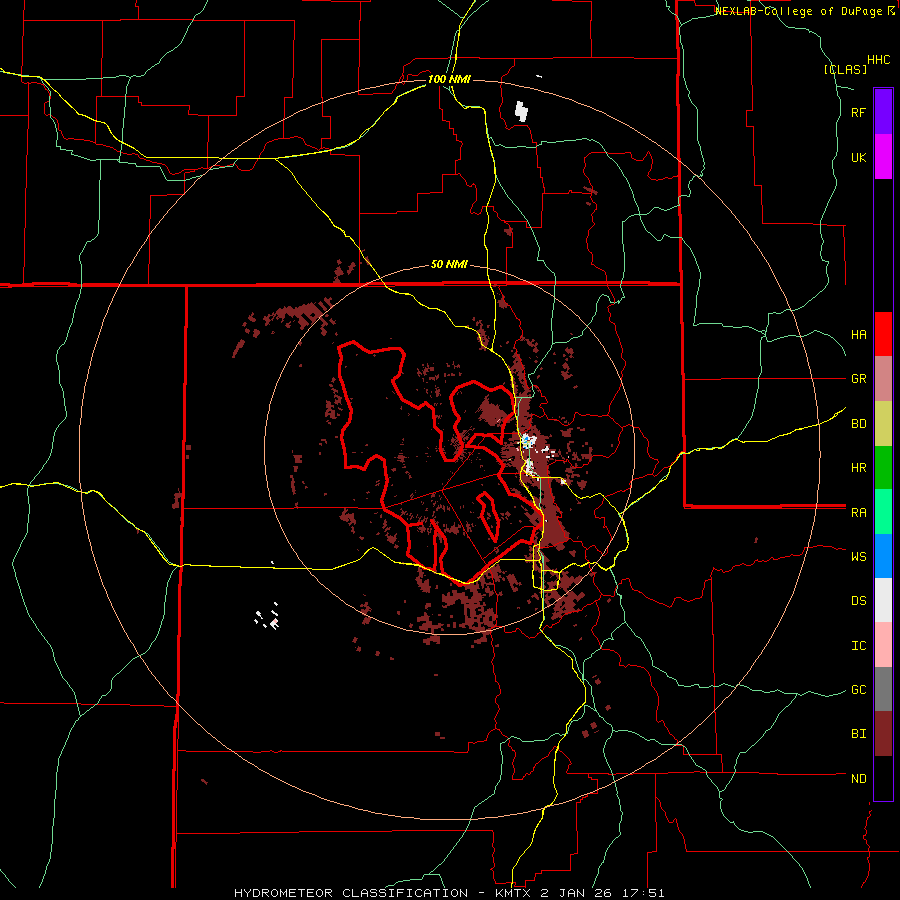Click the 100 NMI range ring label
900x900 pixels.
(x=449, y=79)
